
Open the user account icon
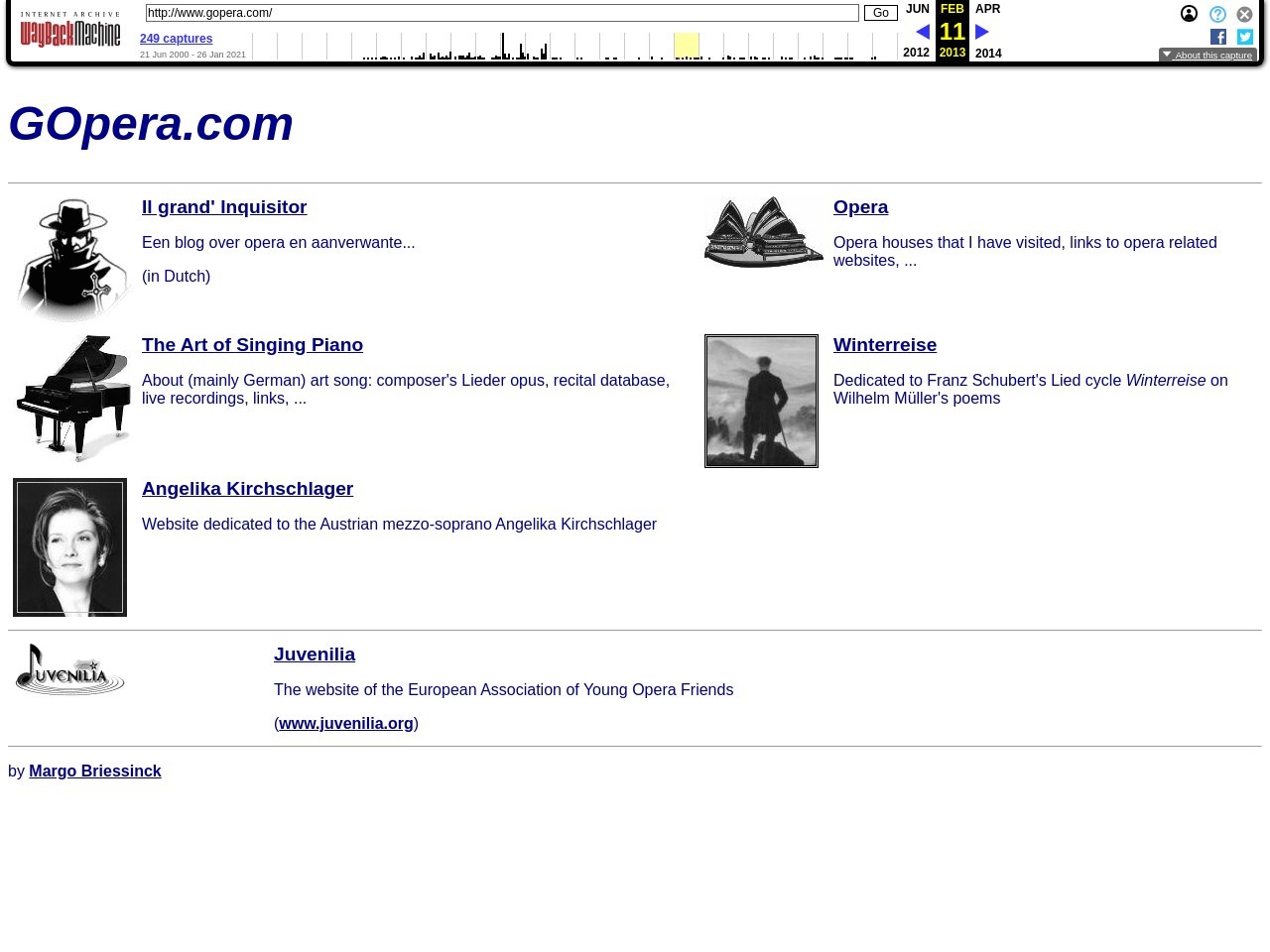[1189, 14]
